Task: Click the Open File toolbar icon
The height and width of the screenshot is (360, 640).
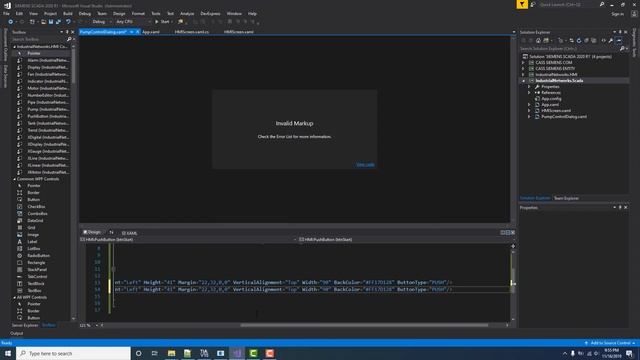Action: pyautogui.click(x=44, y=22)
